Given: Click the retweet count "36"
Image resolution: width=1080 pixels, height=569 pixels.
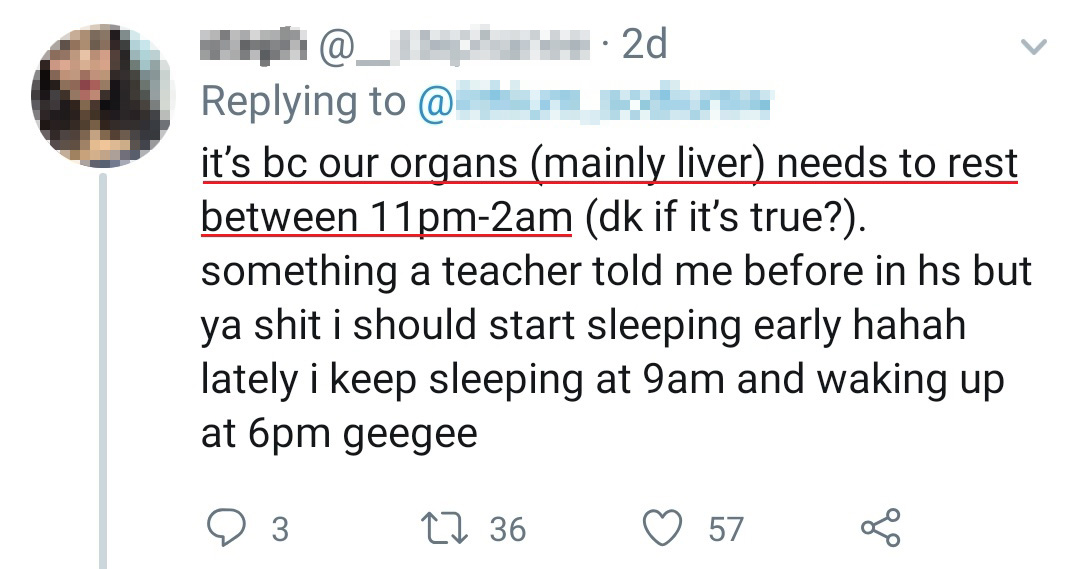Looking at the screenshot, I should [x=507, y=528].
